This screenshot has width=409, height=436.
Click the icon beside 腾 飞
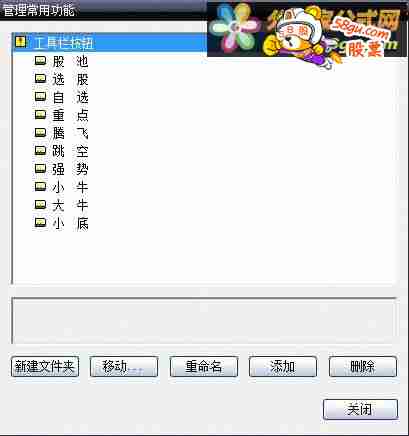(40, 133)
